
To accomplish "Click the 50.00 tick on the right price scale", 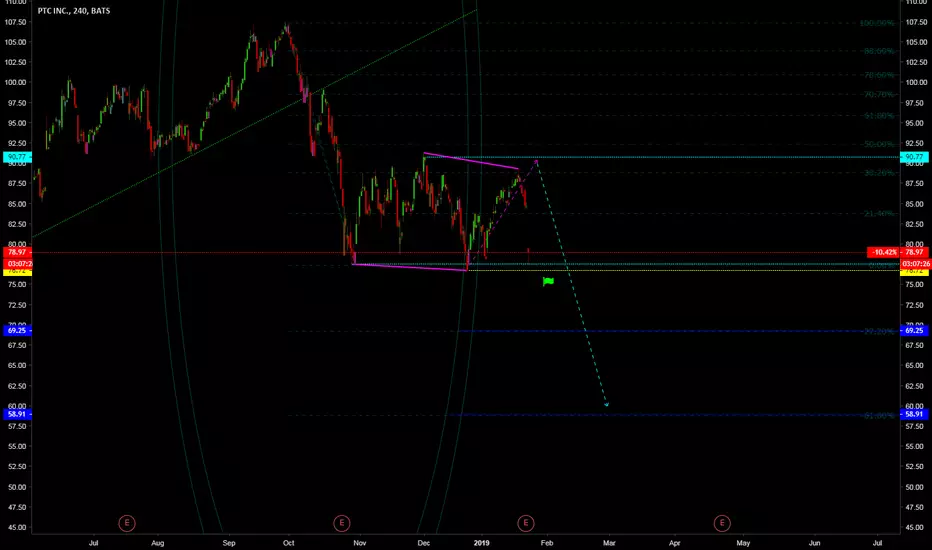I will 916,487.
